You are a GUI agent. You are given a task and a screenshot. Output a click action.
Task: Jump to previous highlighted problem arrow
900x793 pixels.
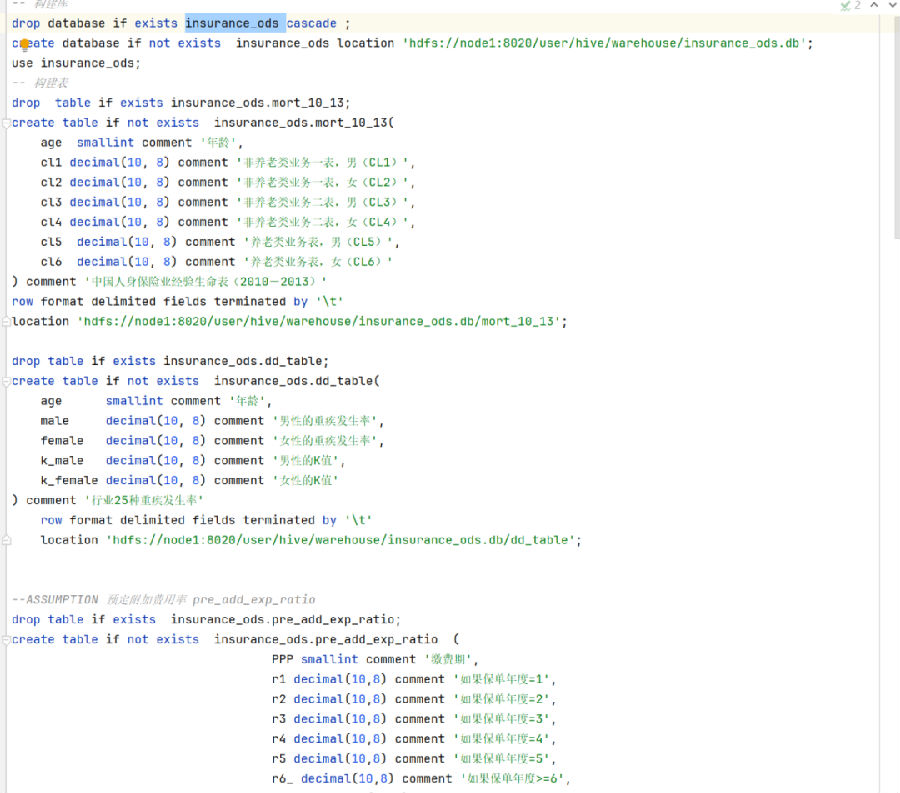point(875,5)
